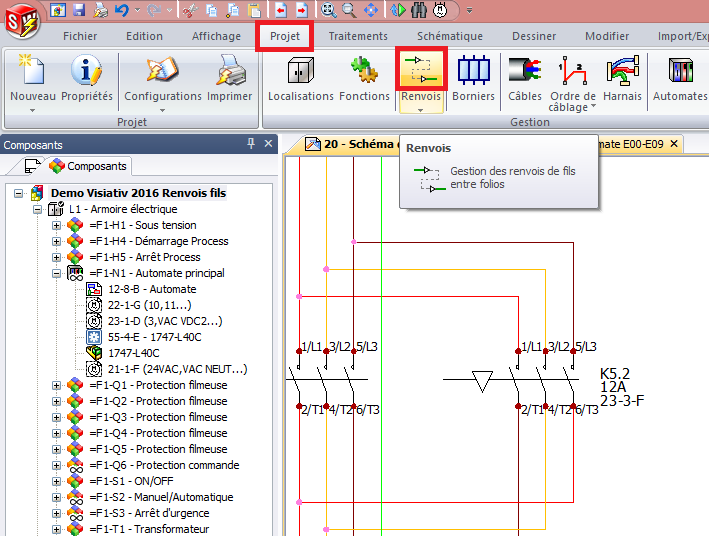This screenshot has width=709, height=536.
Task: Pin the Composants panel
Action: pyautogui.click(x=251, y=144)
